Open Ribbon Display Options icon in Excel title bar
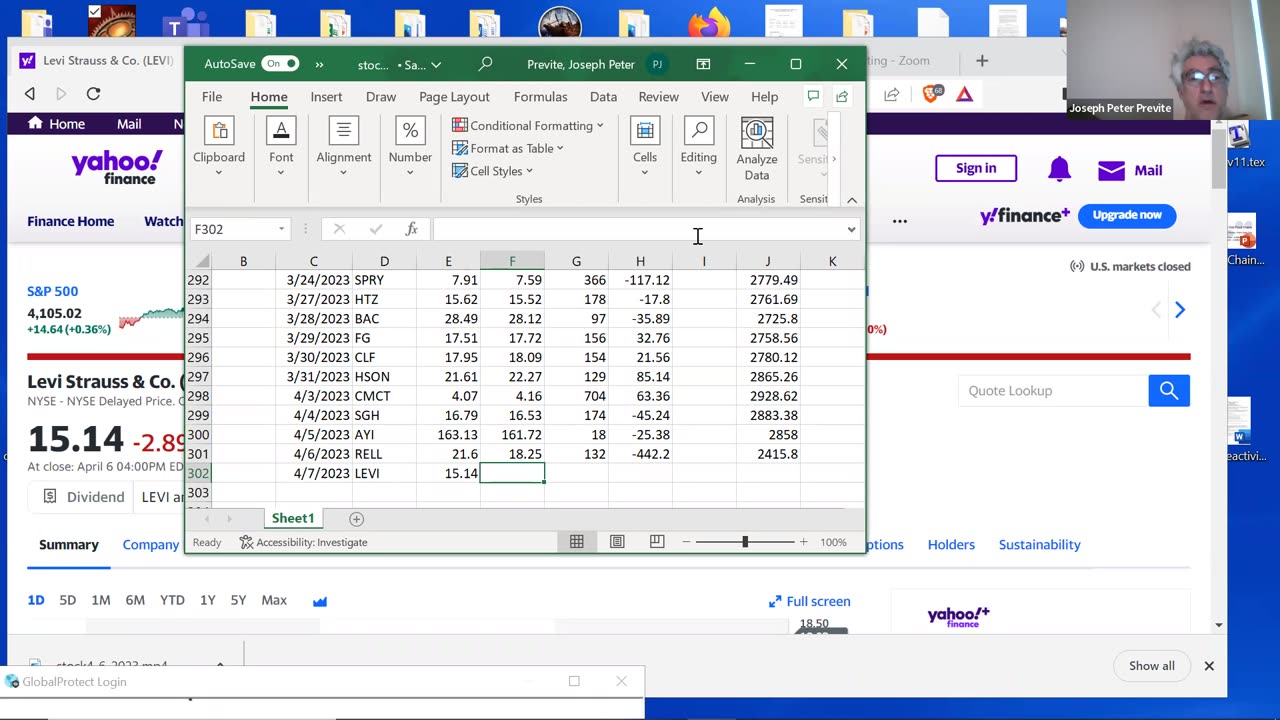Viewport: 1280px width, 720px height. [x=703, y=64]
